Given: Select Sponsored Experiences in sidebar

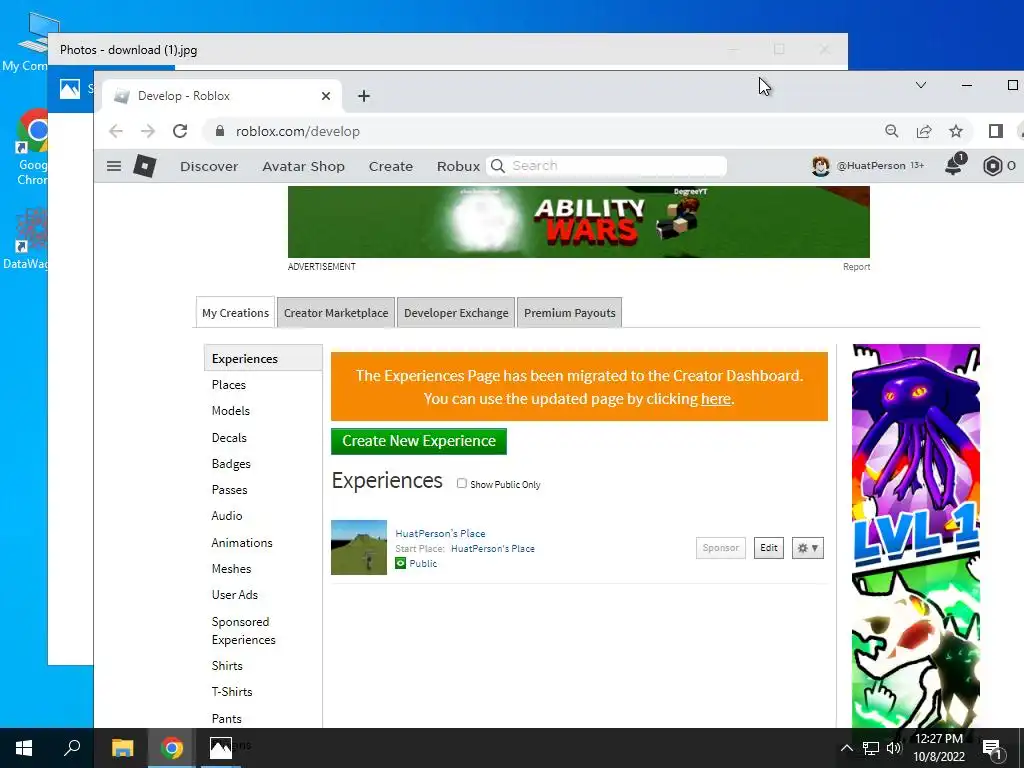Looking at the screenshot, I should 244,631.
